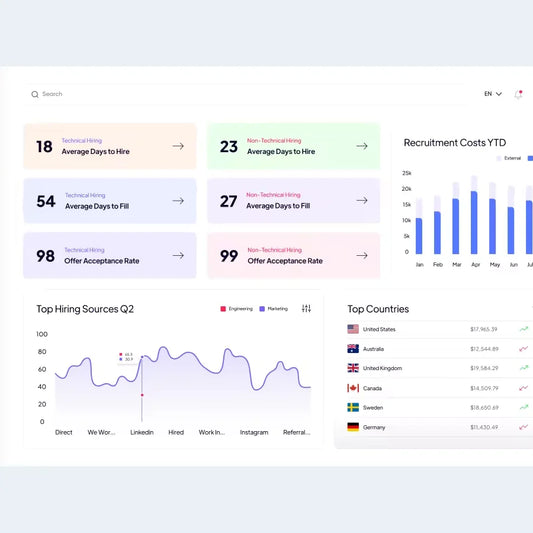Open the 54 Average Days to Fill card
Image resolution: width=533 pixels, height=533 pixels.
(110, 201)
